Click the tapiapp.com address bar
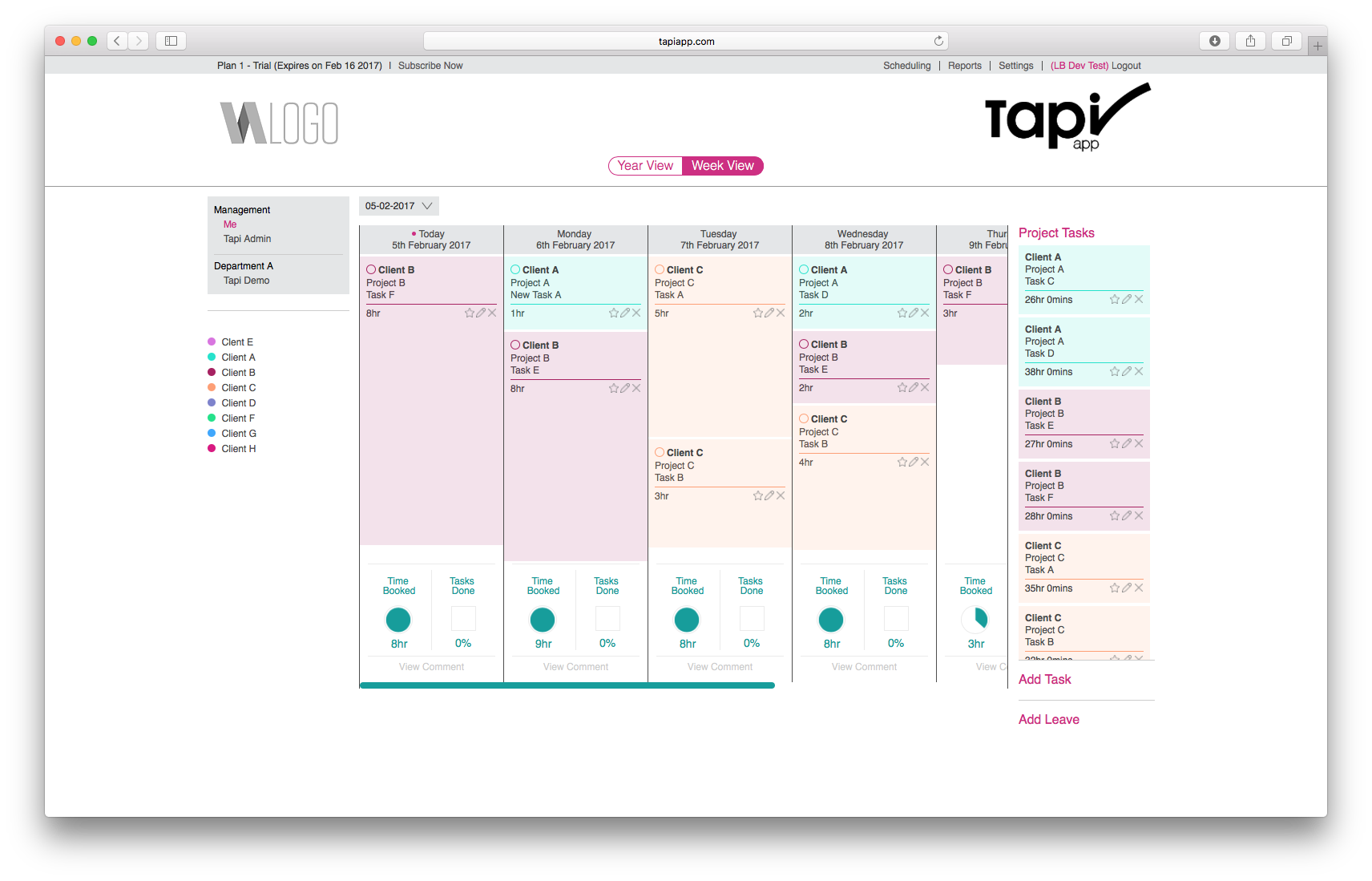The width and height of the screenshot is (1372, 881). (x=686, y=41)
